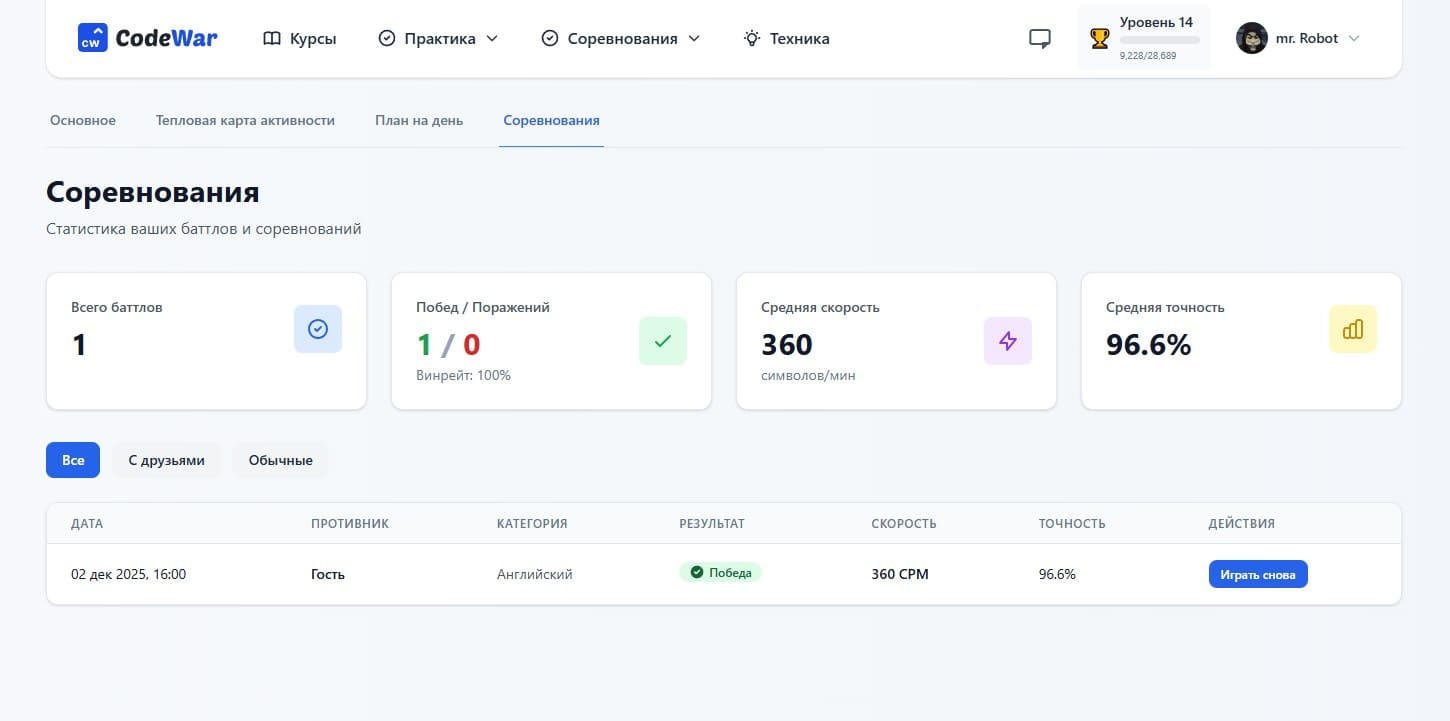Click the Техника gear icon in navbar
The height and width of the screenshot is (721, 1450).
(751, 38)
